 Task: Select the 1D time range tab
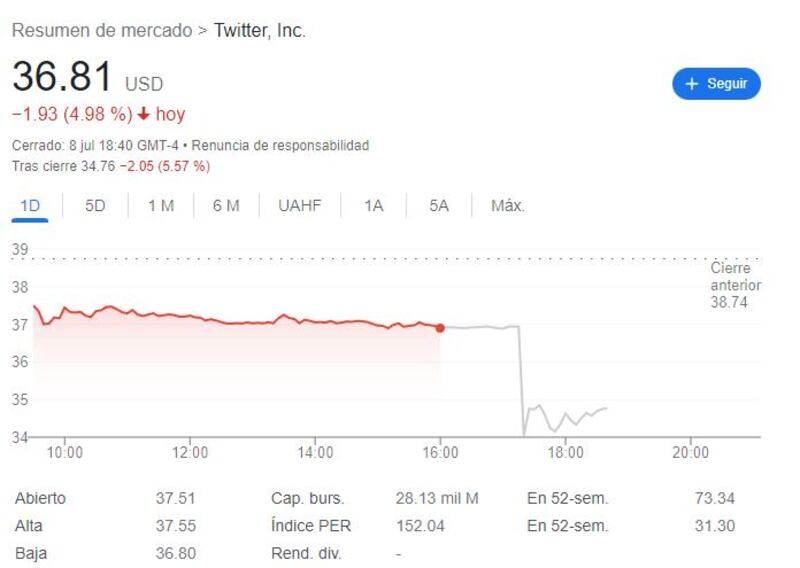pyautogui.click(x=30, y=206)
